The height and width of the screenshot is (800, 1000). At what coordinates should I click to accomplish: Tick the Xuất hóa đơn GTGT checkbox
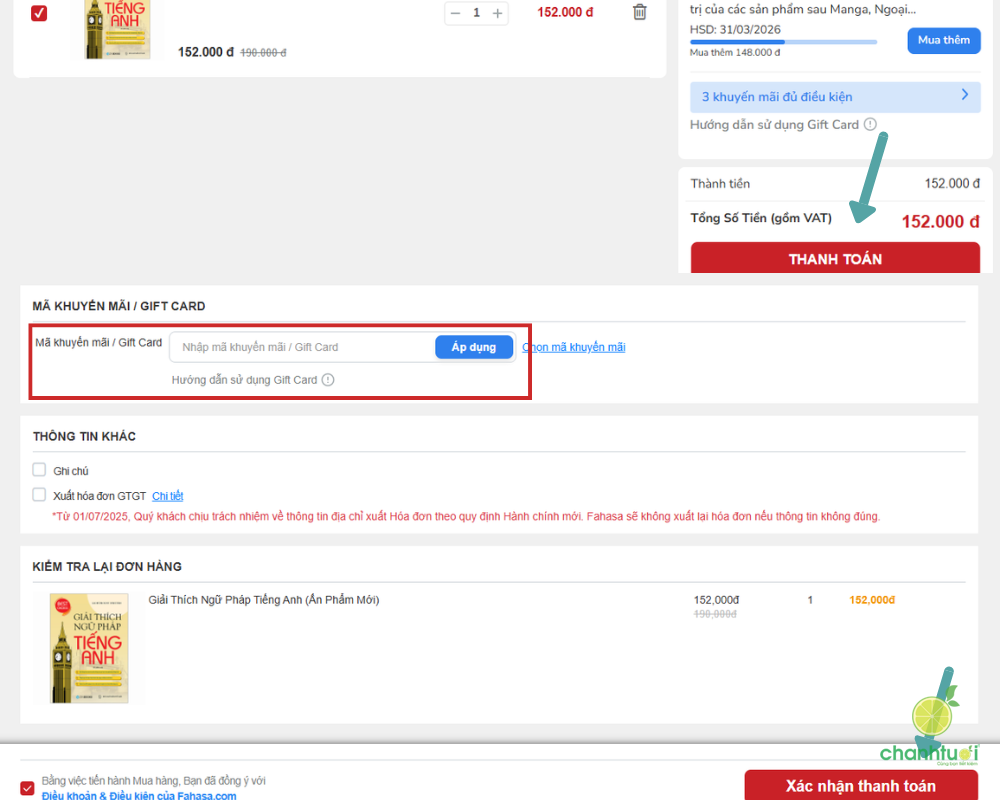click(x=40, y=495)
